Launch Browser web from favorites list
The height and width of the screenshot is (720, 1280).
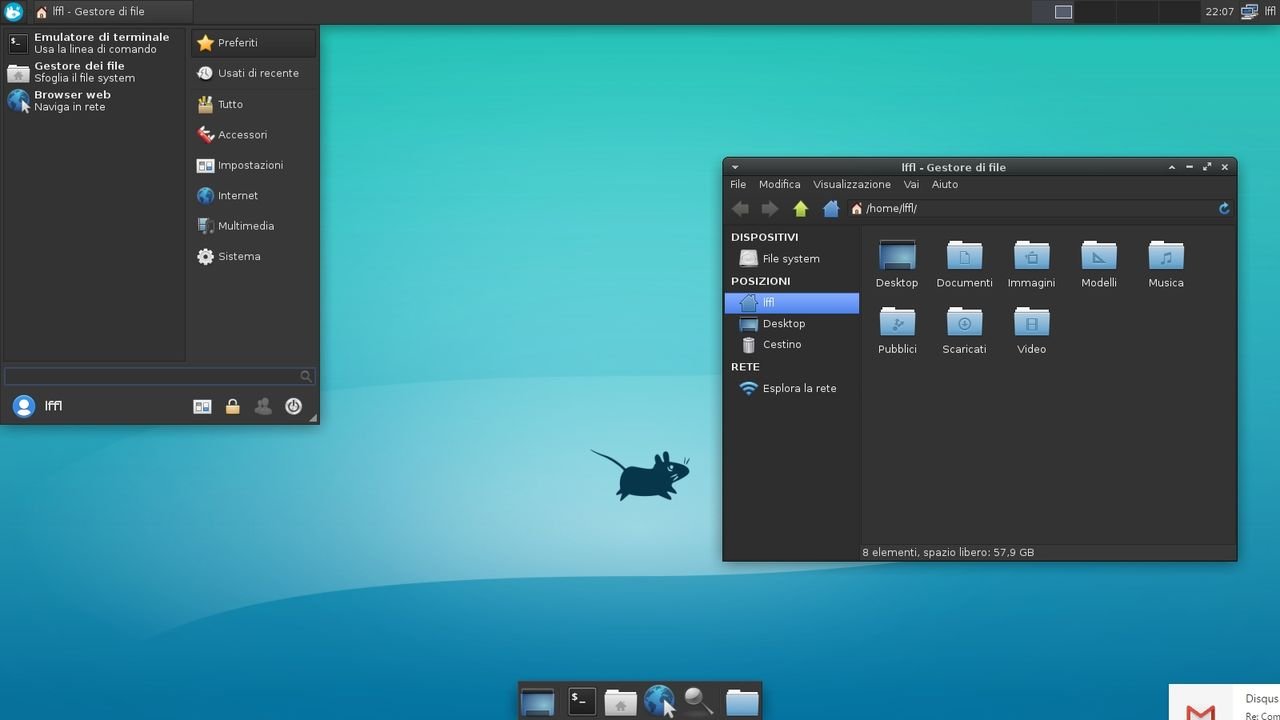(72, 101)
